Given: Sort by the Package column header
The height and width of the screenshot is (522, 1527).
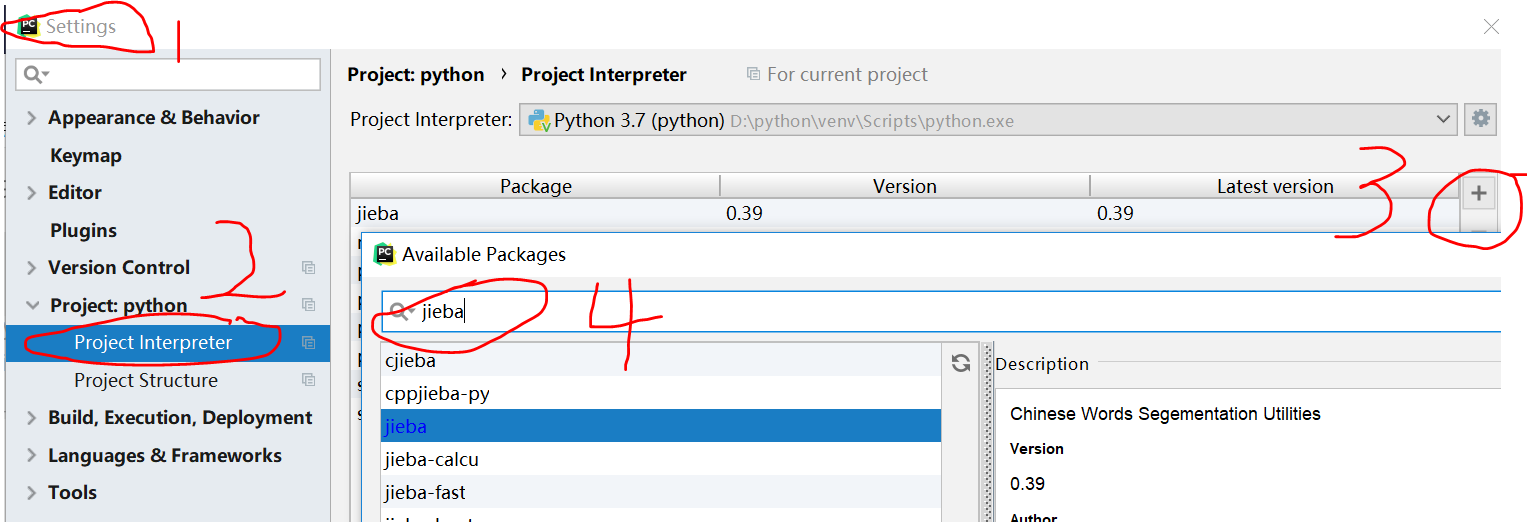Looking at the screenshot, I should click(x=535, y=186).
